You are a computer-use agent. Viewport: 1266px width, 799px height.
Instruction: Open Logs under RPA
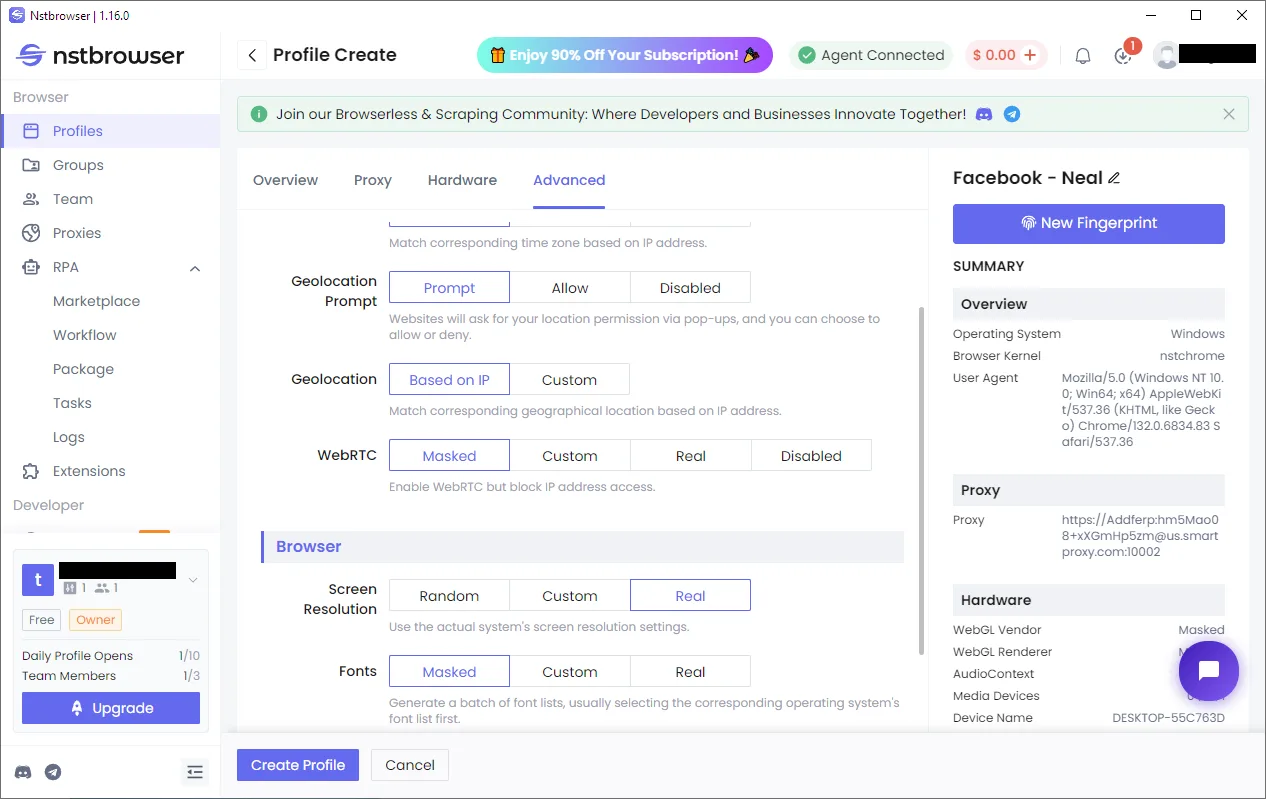[69, 437]
